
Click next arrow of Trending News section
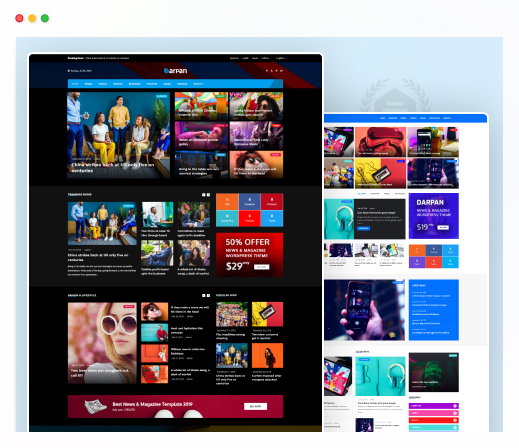tap(208, 195)
